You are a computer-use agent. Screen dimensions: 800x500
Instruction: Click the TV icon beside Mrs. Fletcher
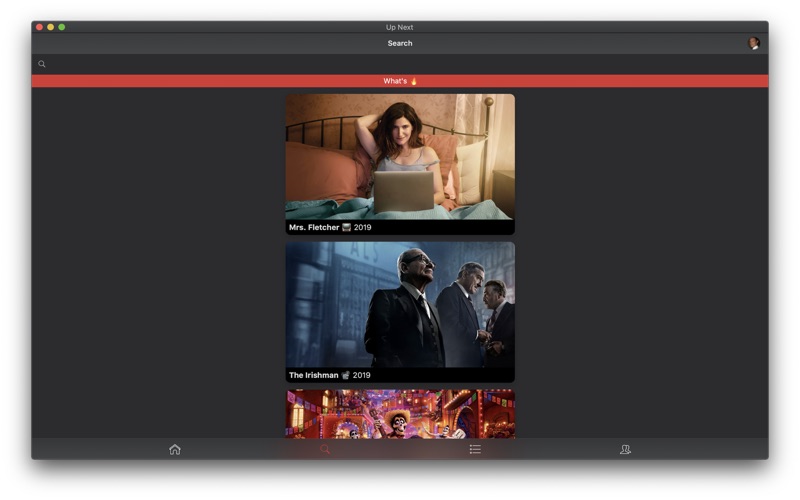346,228
